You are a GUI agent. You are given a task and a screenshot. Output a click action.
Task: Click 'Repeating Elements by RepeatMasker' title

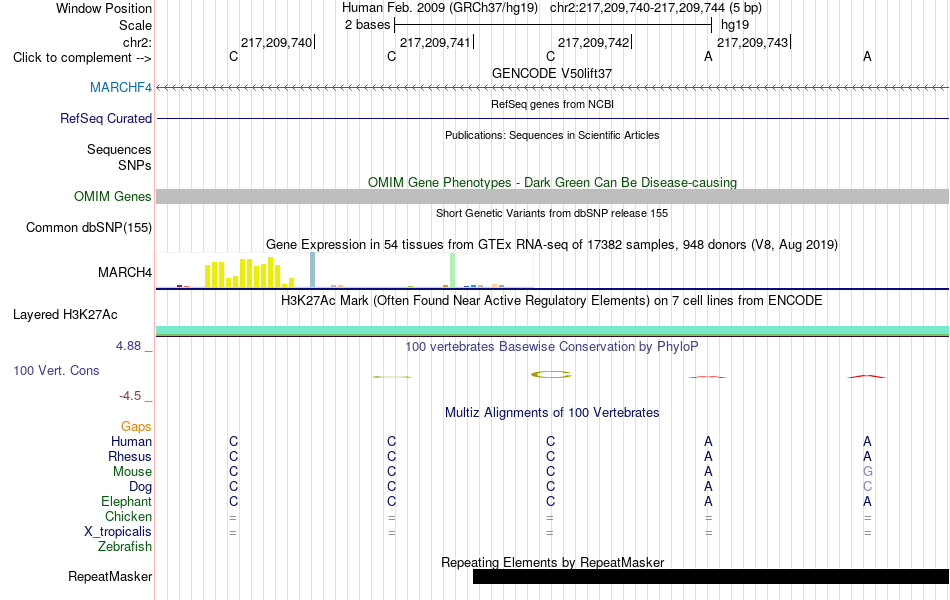(552, 562)
